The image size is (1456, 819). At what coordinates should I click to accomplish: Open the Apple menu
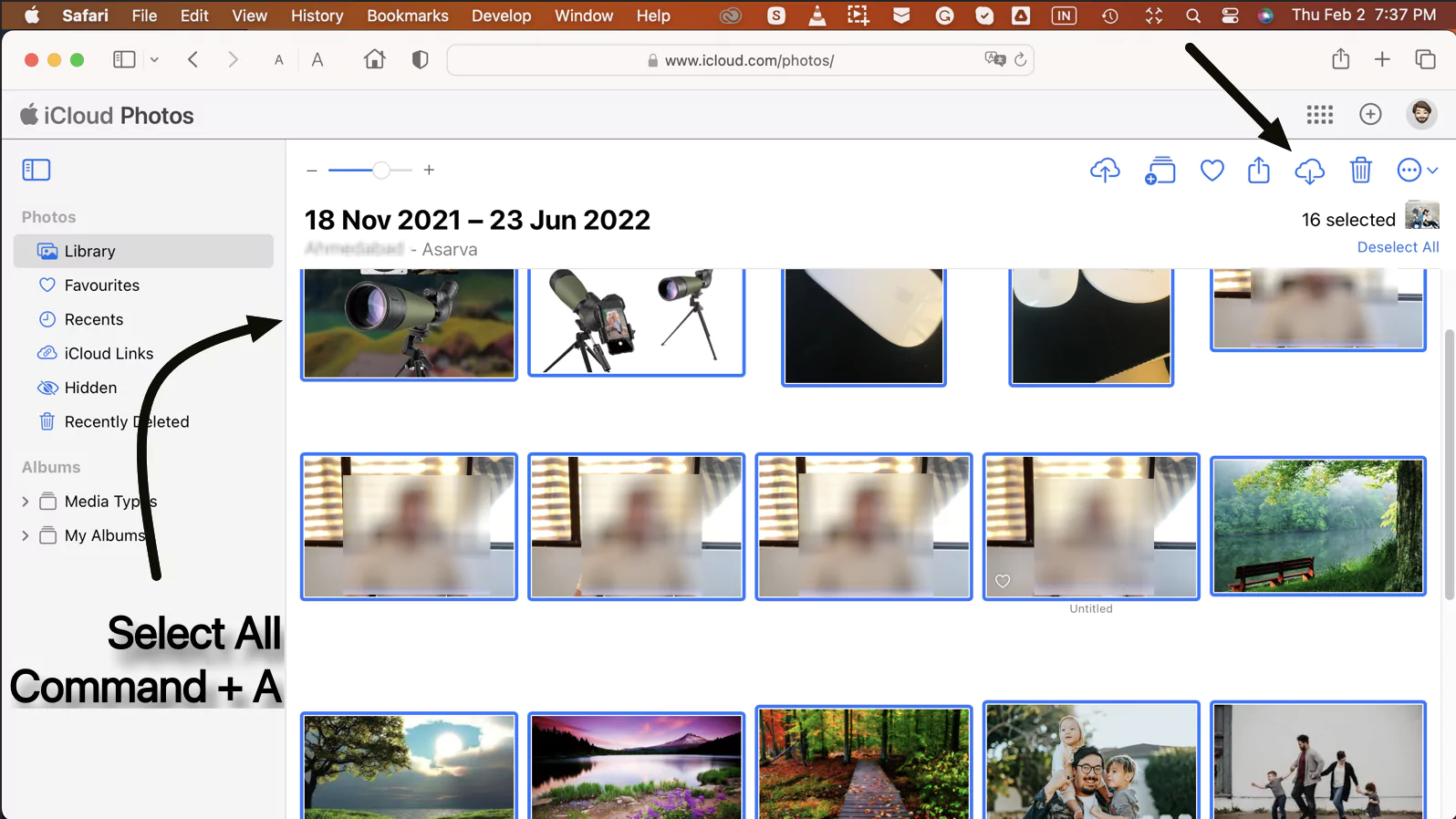[x=32, y=16]
